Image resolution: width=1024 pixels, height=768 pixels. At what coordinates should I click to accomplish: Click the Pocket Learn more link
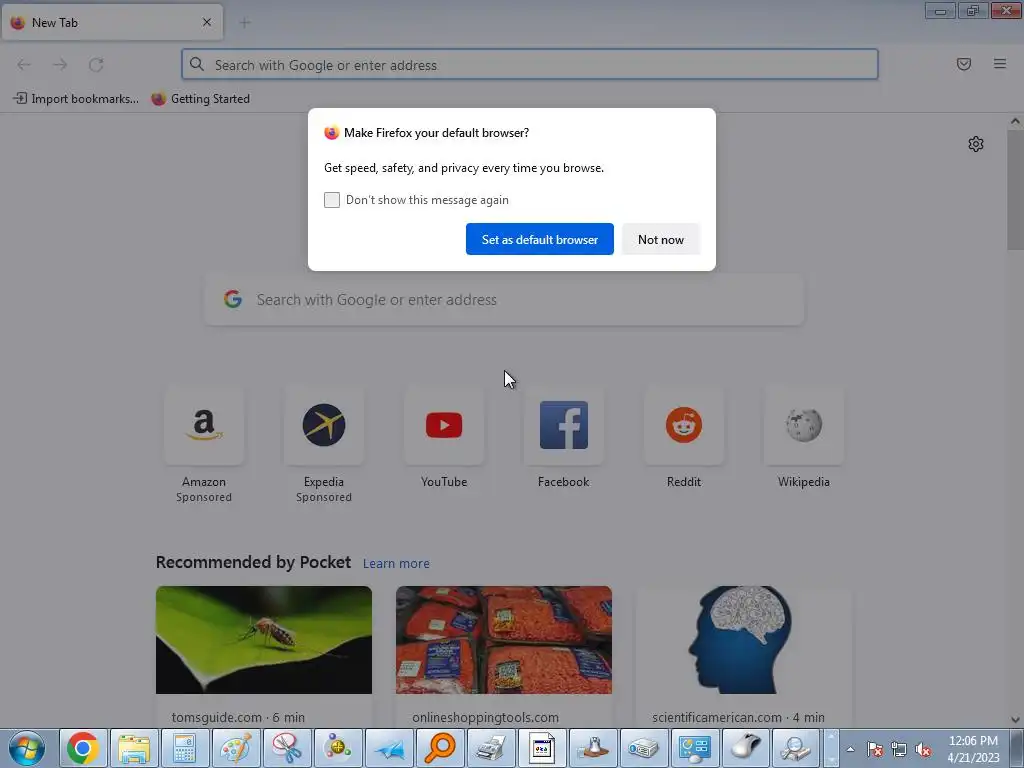click(396, 563)
